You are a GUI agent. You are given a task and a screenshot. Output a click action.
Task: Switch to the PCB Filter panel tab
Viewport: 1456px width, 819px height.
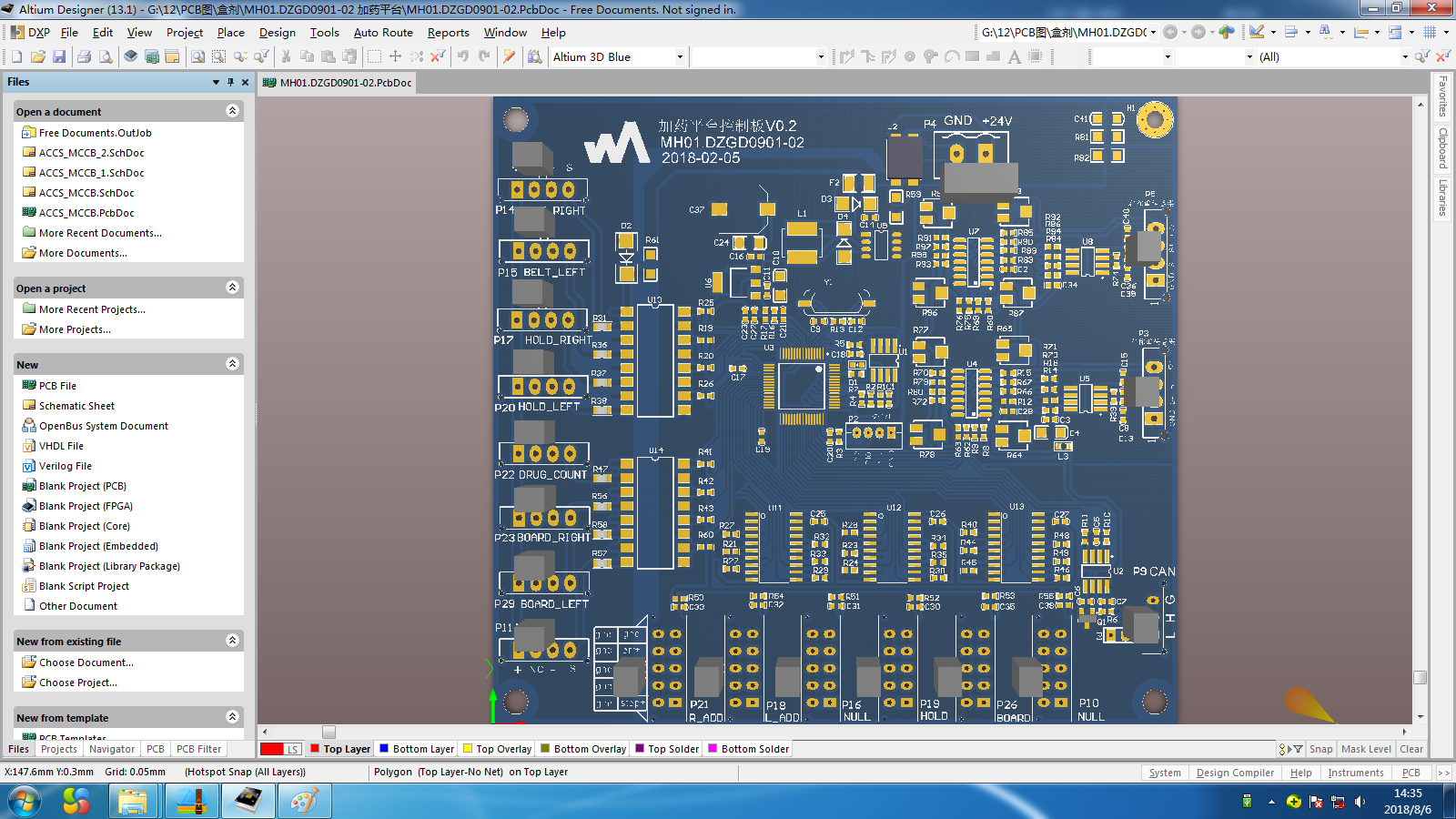pyautogui.click(x=198, y=749)
